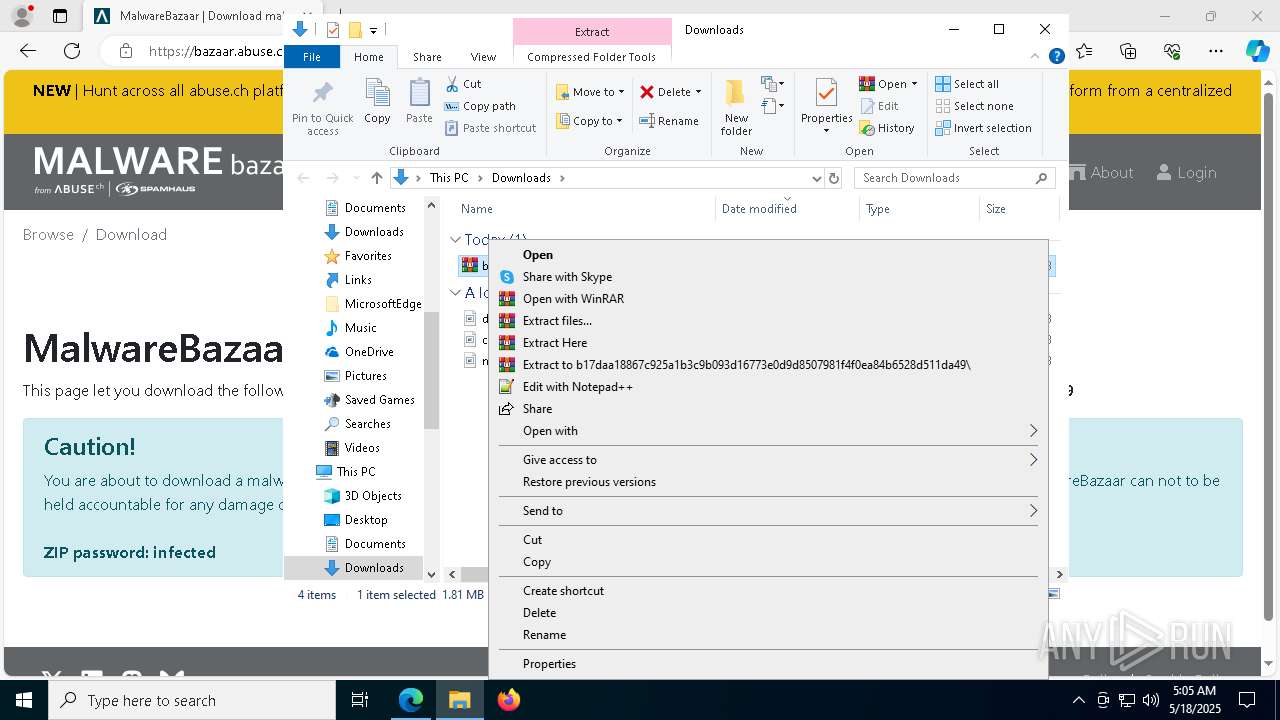Switch to the Share ribbon tab
The width and height of the screenshot is (1280, 720).
[427, 57]
